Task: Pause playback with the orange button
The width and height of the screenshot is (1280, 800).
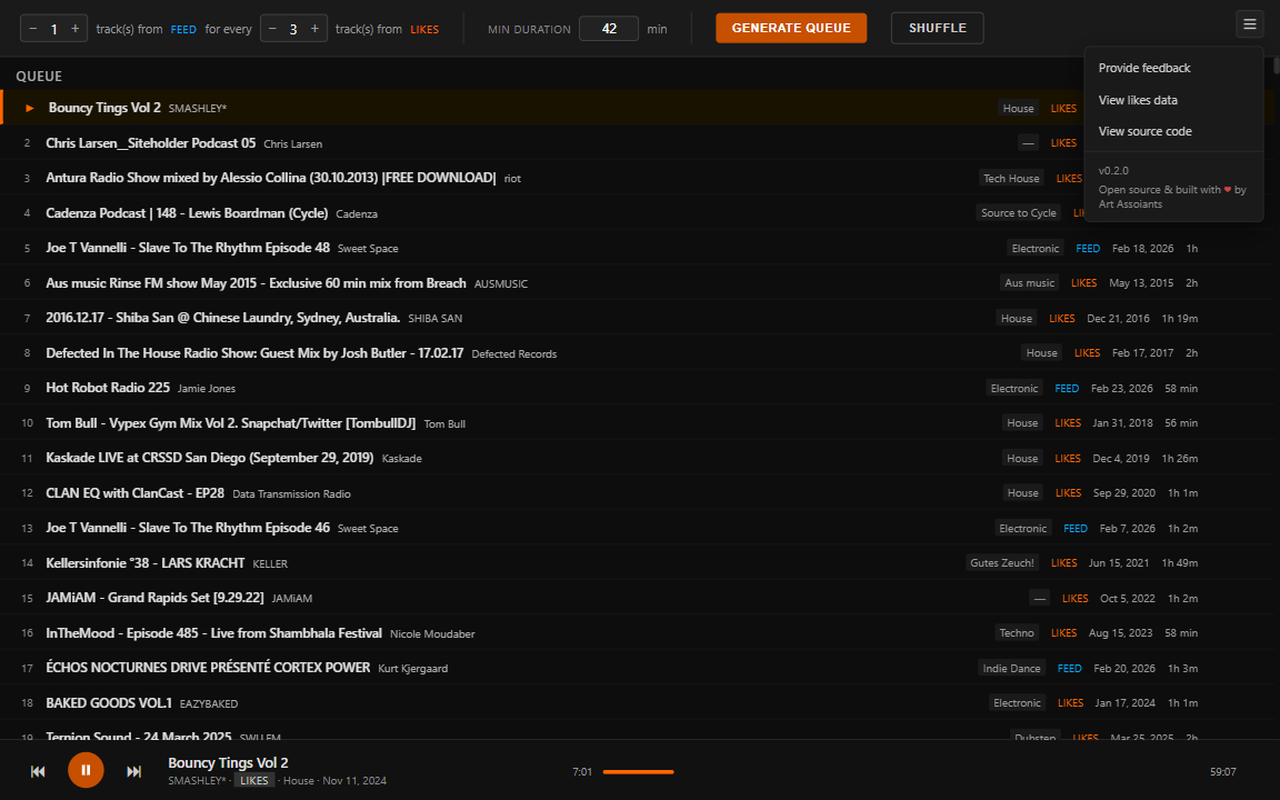Action: click(86, 770)
